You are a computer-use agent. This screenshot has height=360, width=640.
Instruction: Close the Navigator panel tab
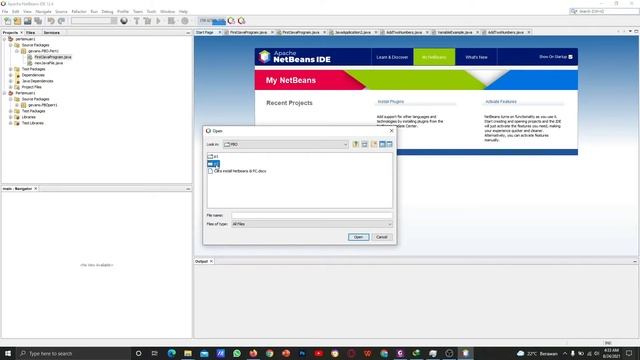(x=36, y=189)
